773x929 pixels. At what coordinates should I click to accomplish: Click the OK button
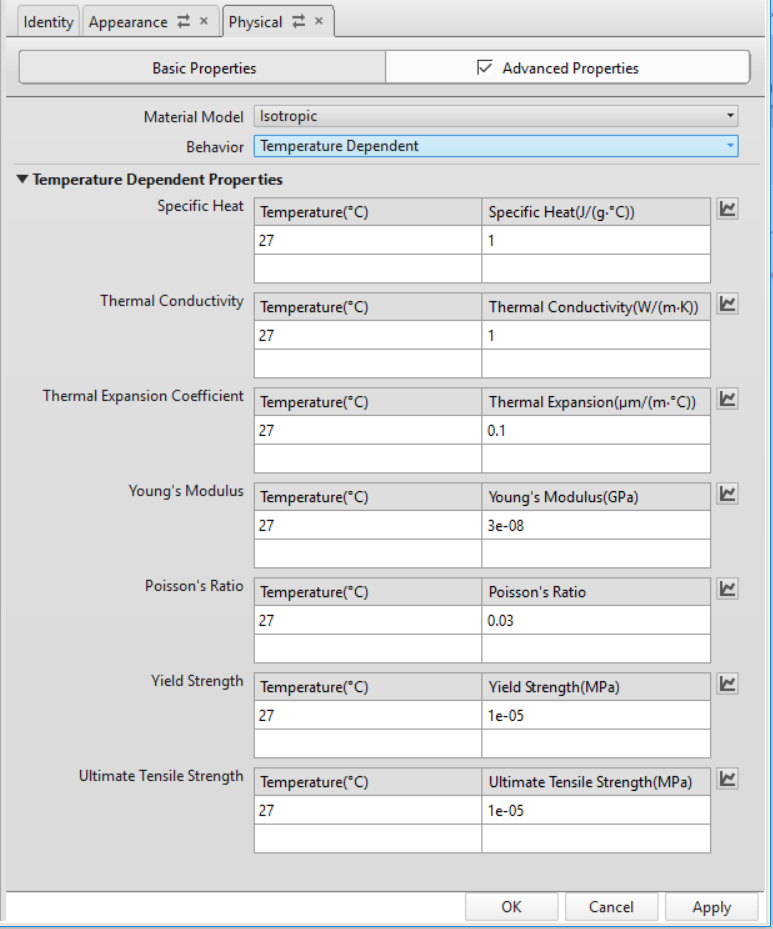tap(511, 907)
